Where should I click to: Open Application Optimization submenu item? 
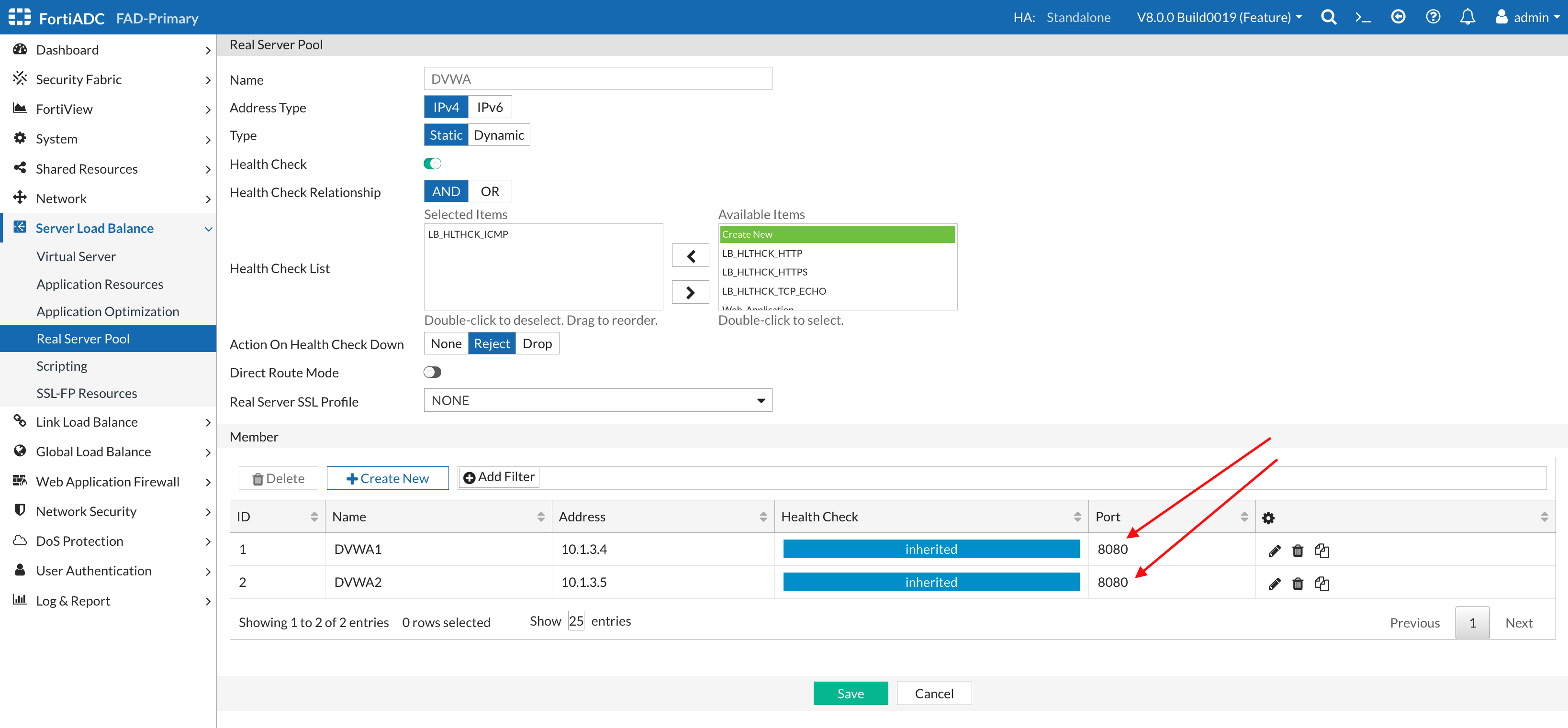(x=108, y=311)
